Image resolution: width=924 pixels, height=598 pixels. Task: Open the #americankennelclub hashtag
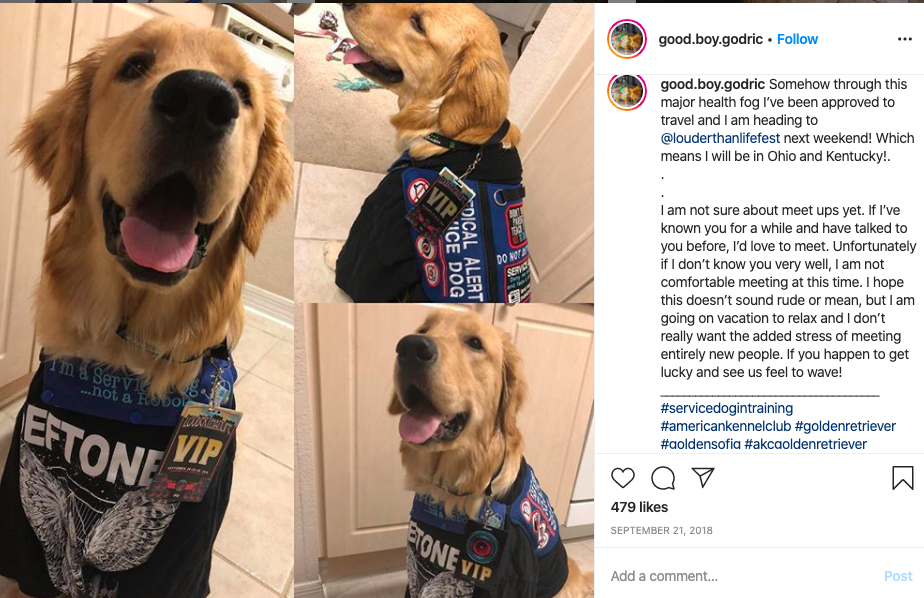tap(726, 426)
